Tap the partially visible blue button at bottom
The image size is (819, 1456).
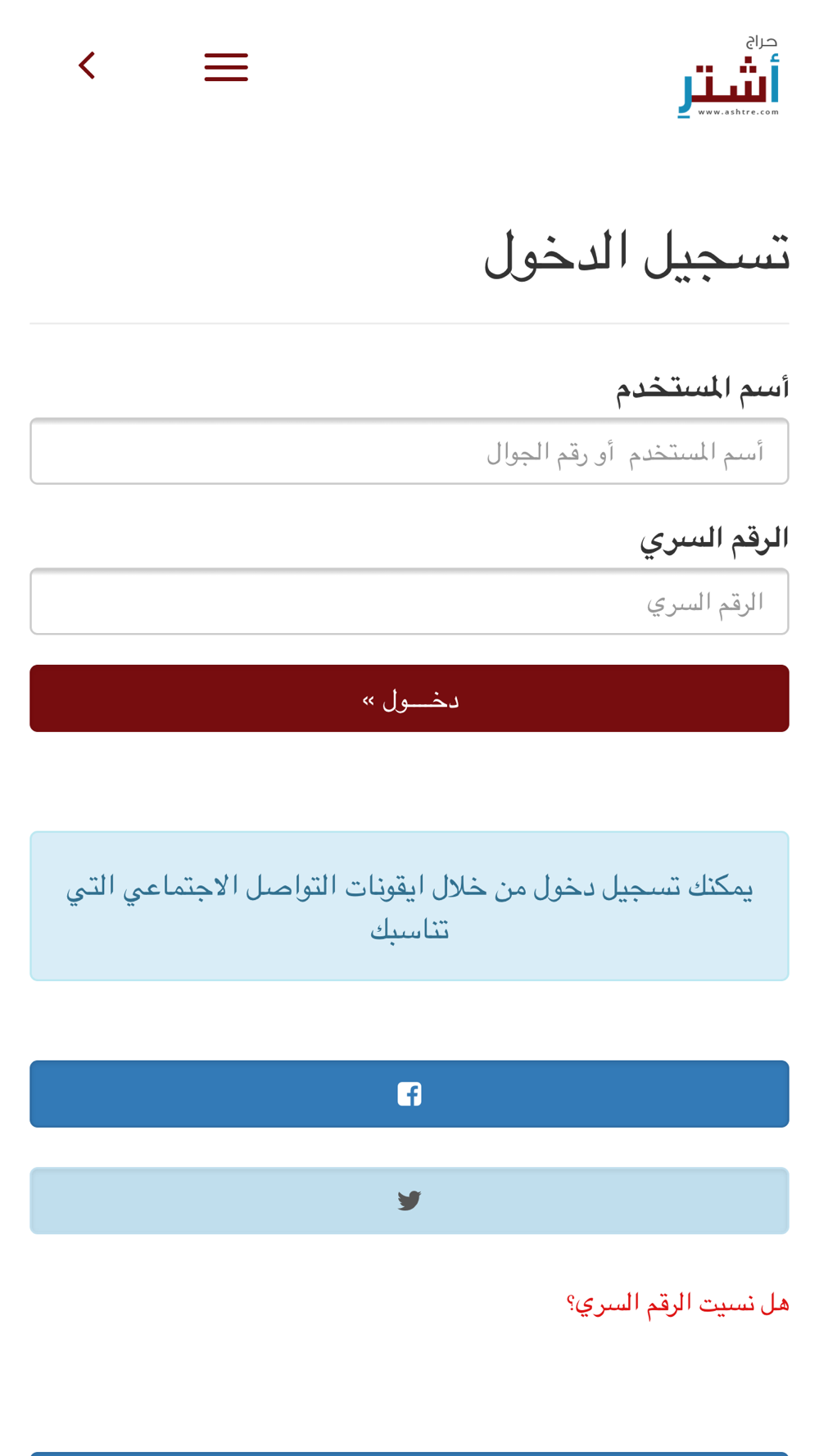tap(409, 1454)
